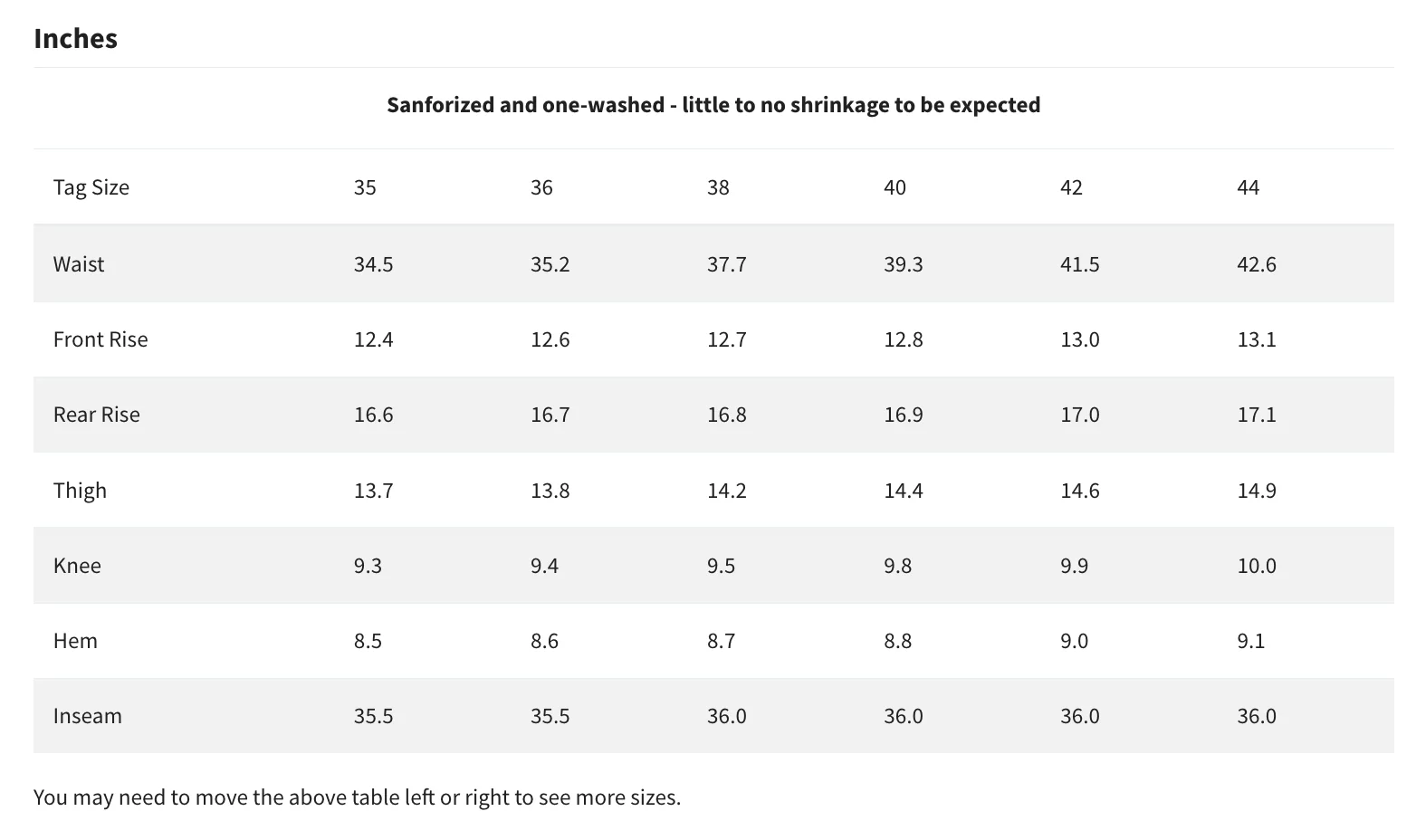Screen dimensions: 1416x840
Task: Click hem value 8.5 for size 35
Action: [x=368, y=641]
